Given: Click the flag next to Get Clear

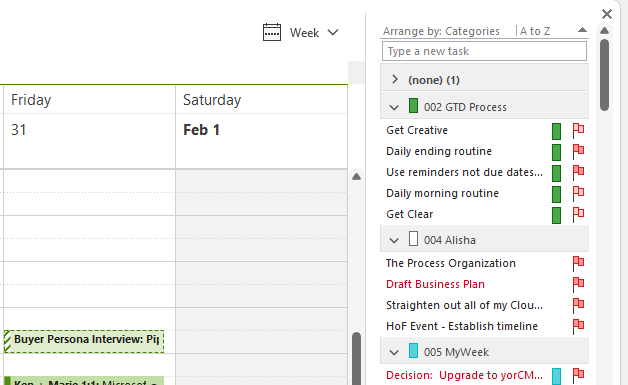Looking at the screenshot, I should pos(578,214).
